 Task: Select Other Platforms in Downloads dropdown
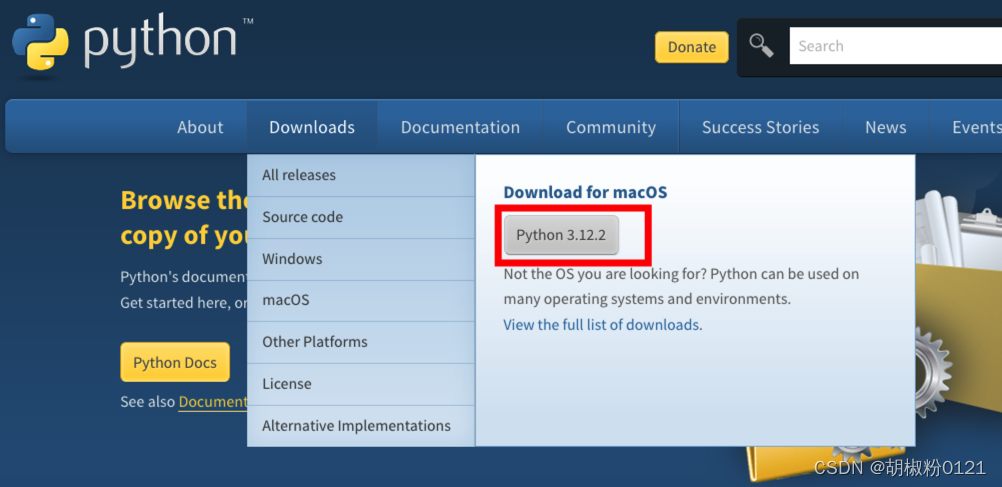tap(361, 342)
